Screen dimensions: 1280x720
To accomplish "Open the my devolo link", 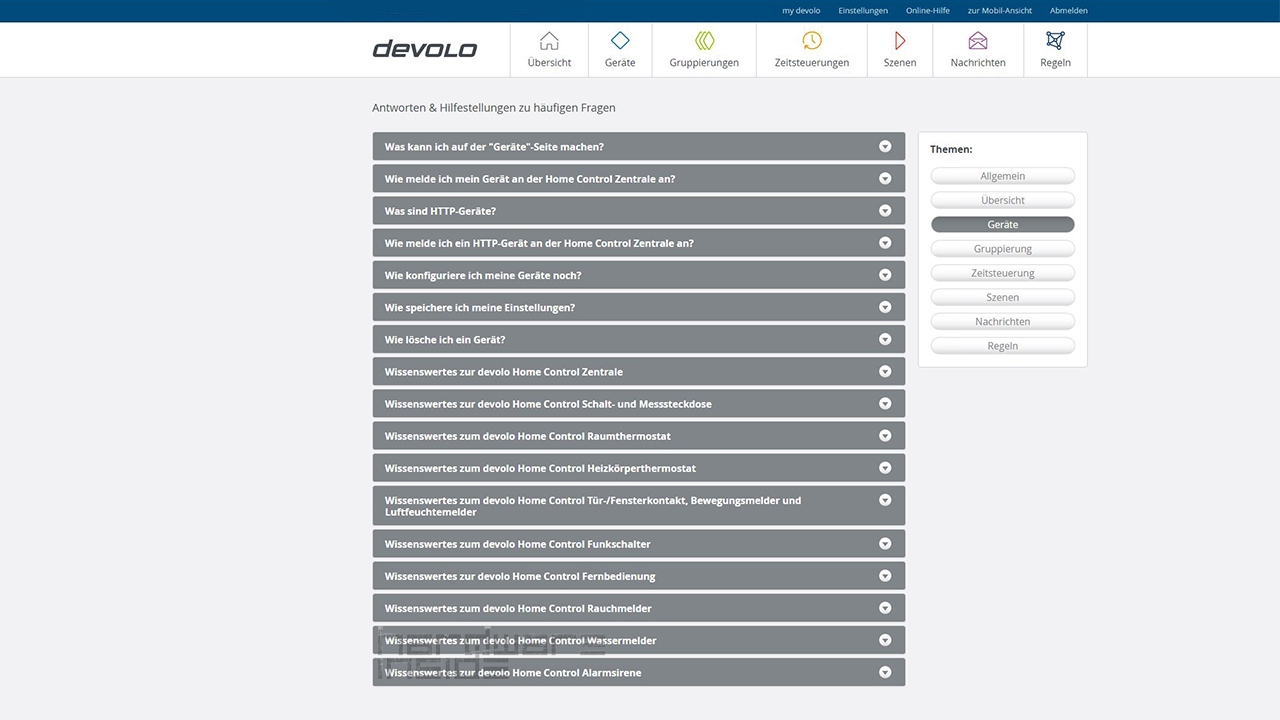I will 801,11.
